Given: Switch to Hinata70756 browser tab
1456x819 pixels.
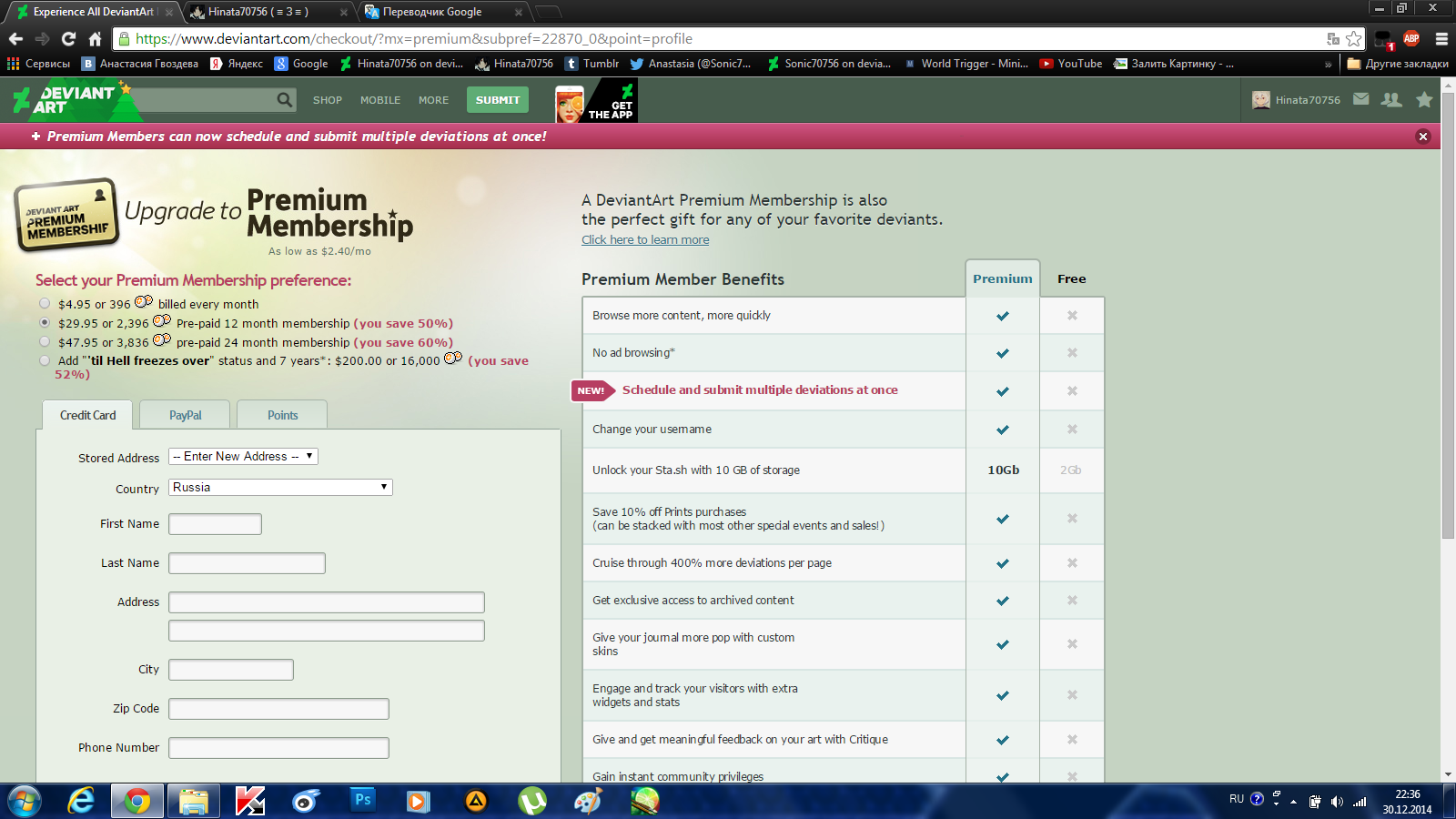Looking at the screenshot, I should pos(268,12).
